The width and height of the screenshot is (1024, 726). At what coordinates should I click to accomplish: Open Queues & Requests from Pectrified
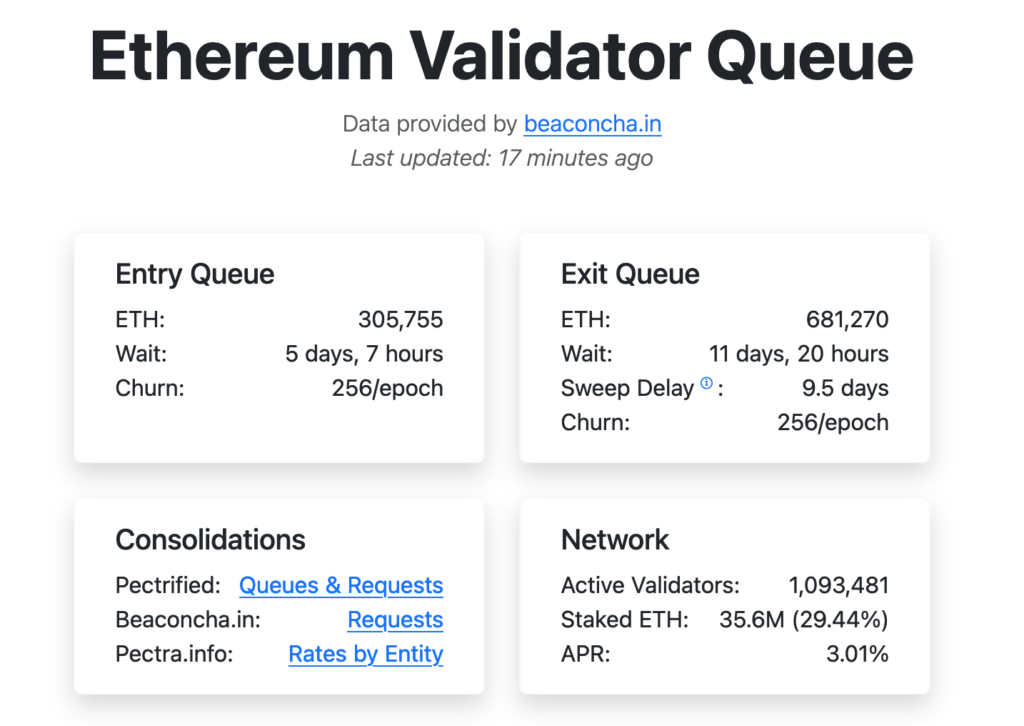(x=341, y=585)
